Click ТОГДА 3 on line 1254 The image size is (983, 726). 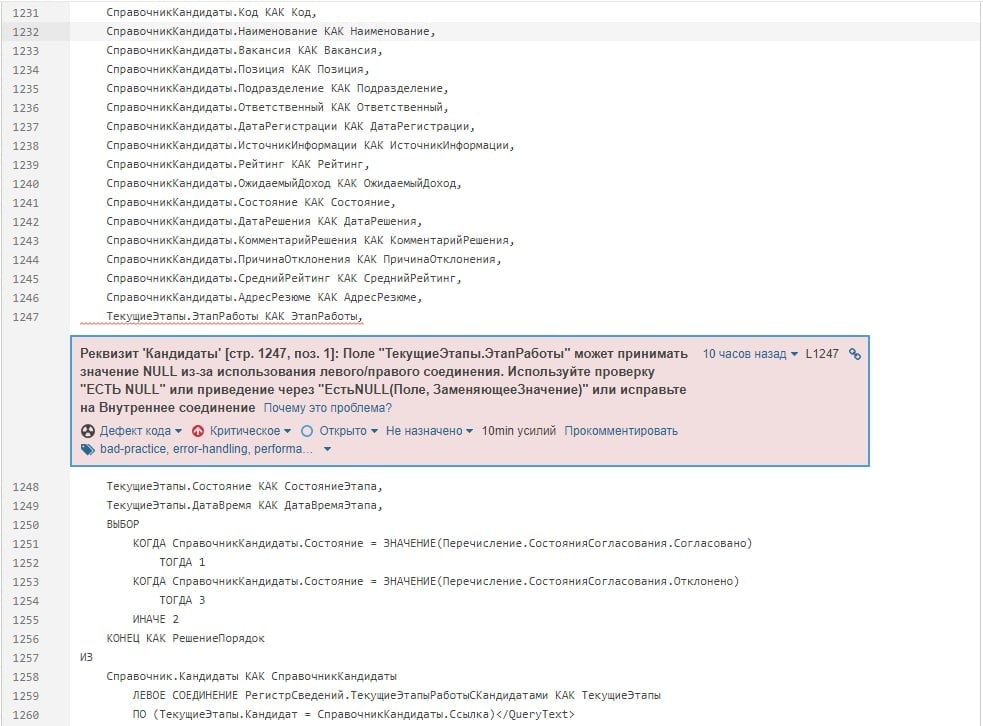[182, 601]
